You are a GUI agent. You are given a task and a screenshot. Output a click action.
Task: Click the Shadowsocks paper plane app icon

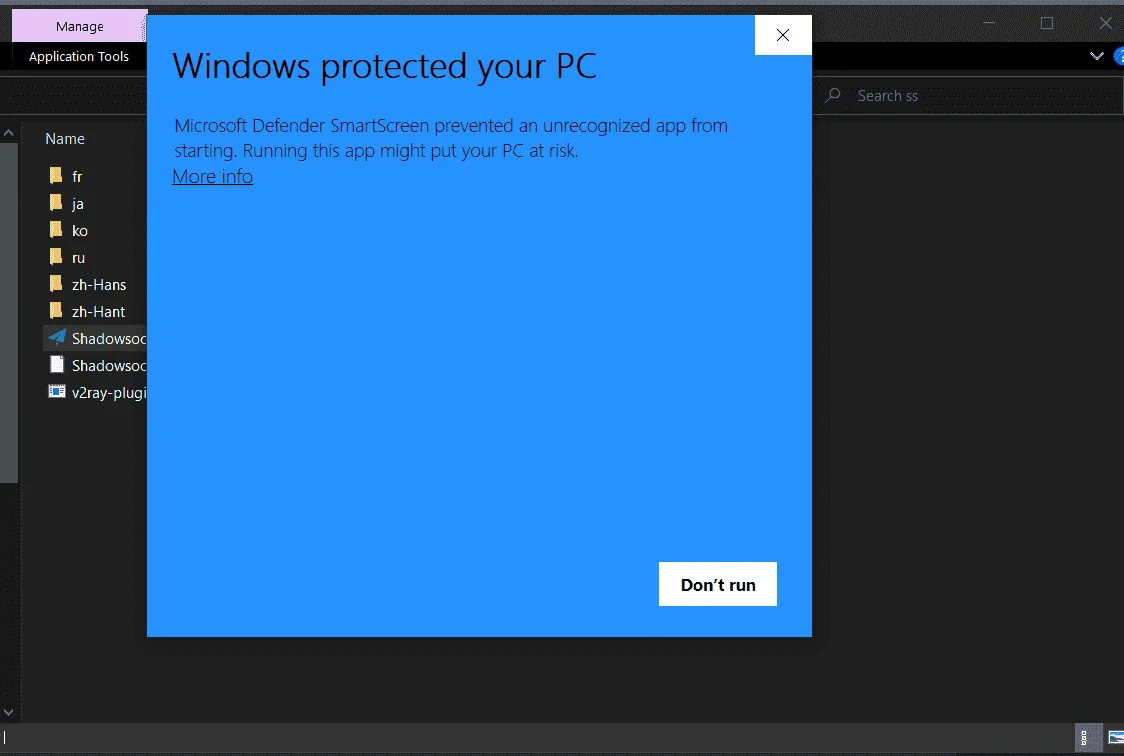57,338
